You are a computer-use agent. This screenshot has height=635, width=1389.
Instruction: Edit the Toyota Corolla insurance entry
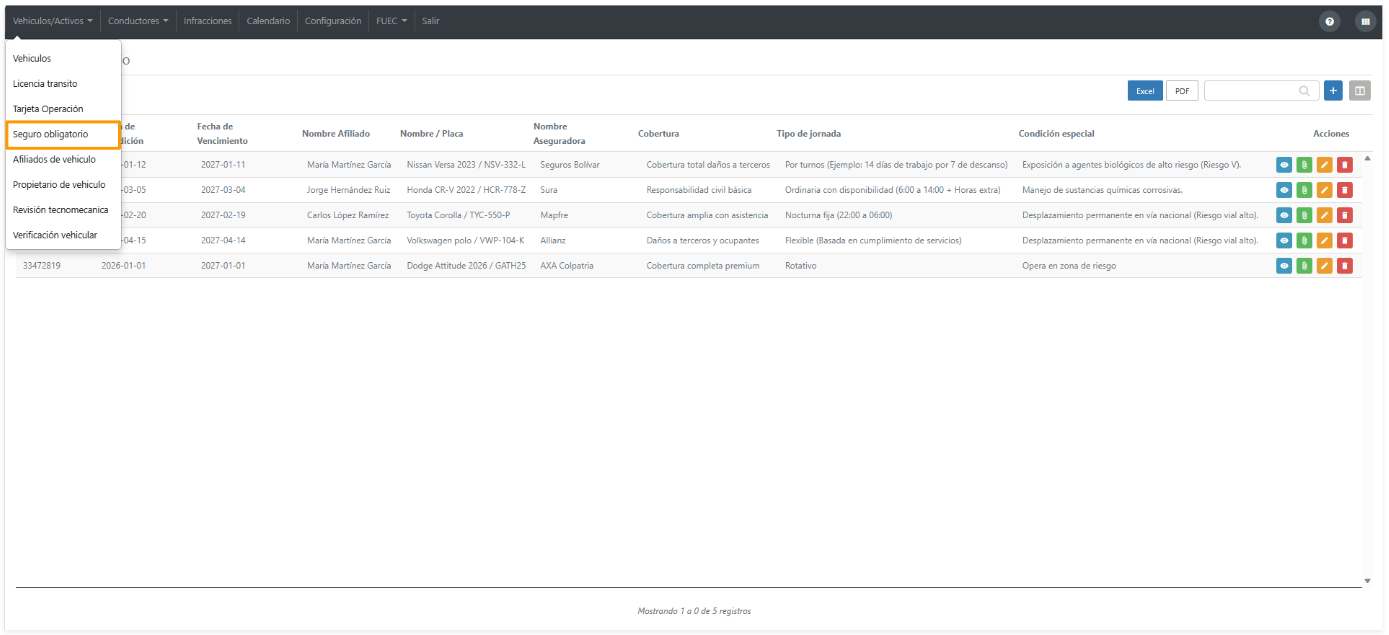[x=1325, y=215]
